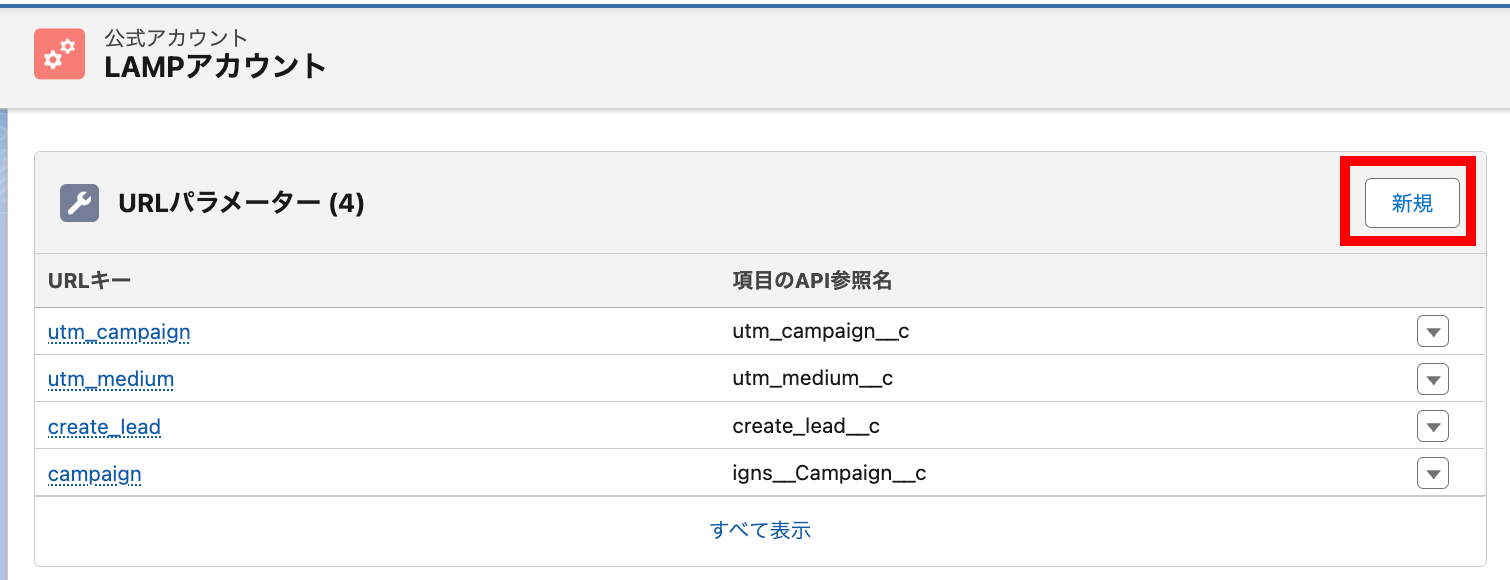Click the 項目のAPI参照名 column header
Viewport: 1510px width, 580px height.
(x=812, y=281)
